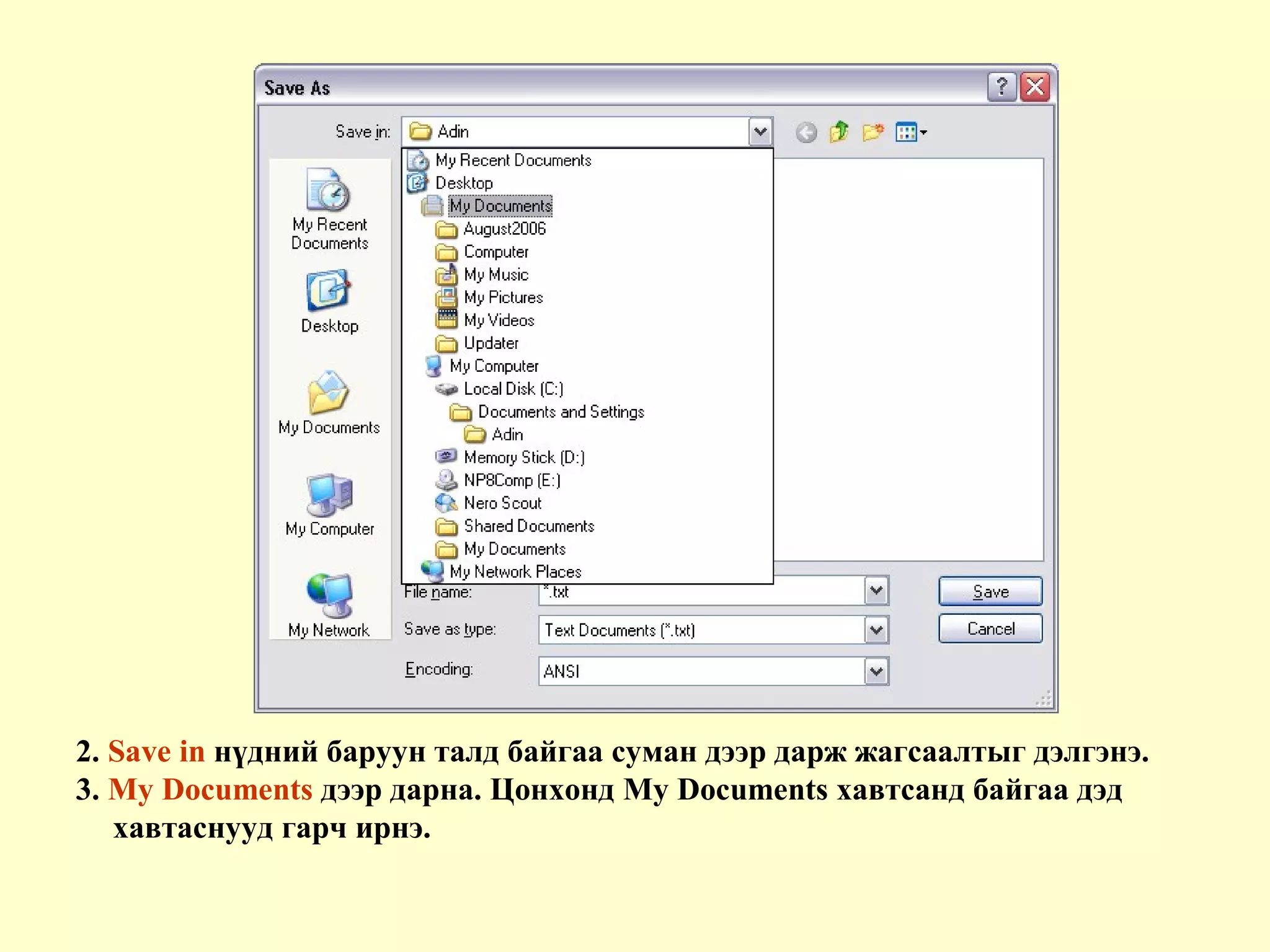The height and width of the screenshot is (952, 1270).
Task: Select NP8Comp (E:) drive
Action: point(498,480)
